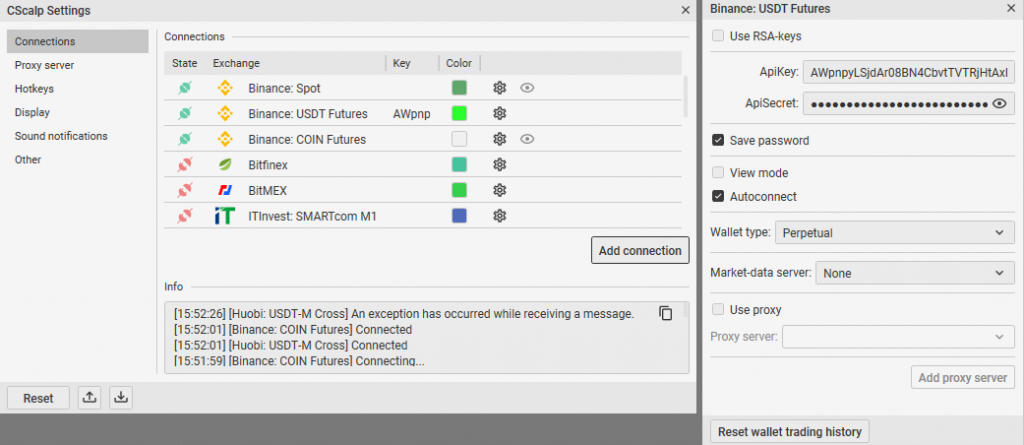This screenshot has width=1024, height=445.
Task: Open gear settings for ITInvest: SMARTcom M1
Action: click(500, 216)
